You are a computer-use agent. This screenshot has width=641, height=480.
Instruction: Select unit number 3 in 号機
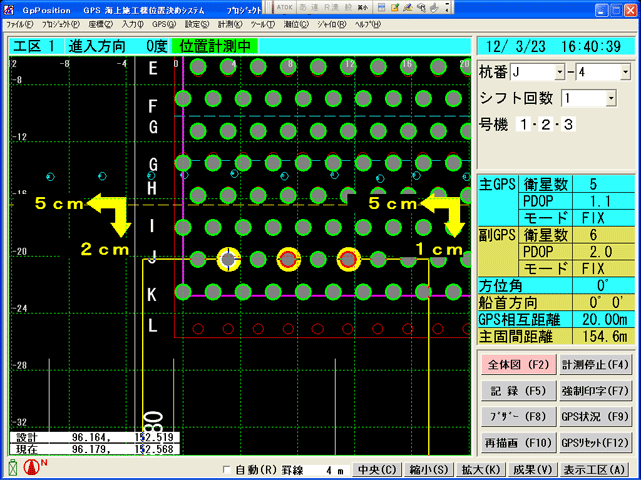coord(568,124)
